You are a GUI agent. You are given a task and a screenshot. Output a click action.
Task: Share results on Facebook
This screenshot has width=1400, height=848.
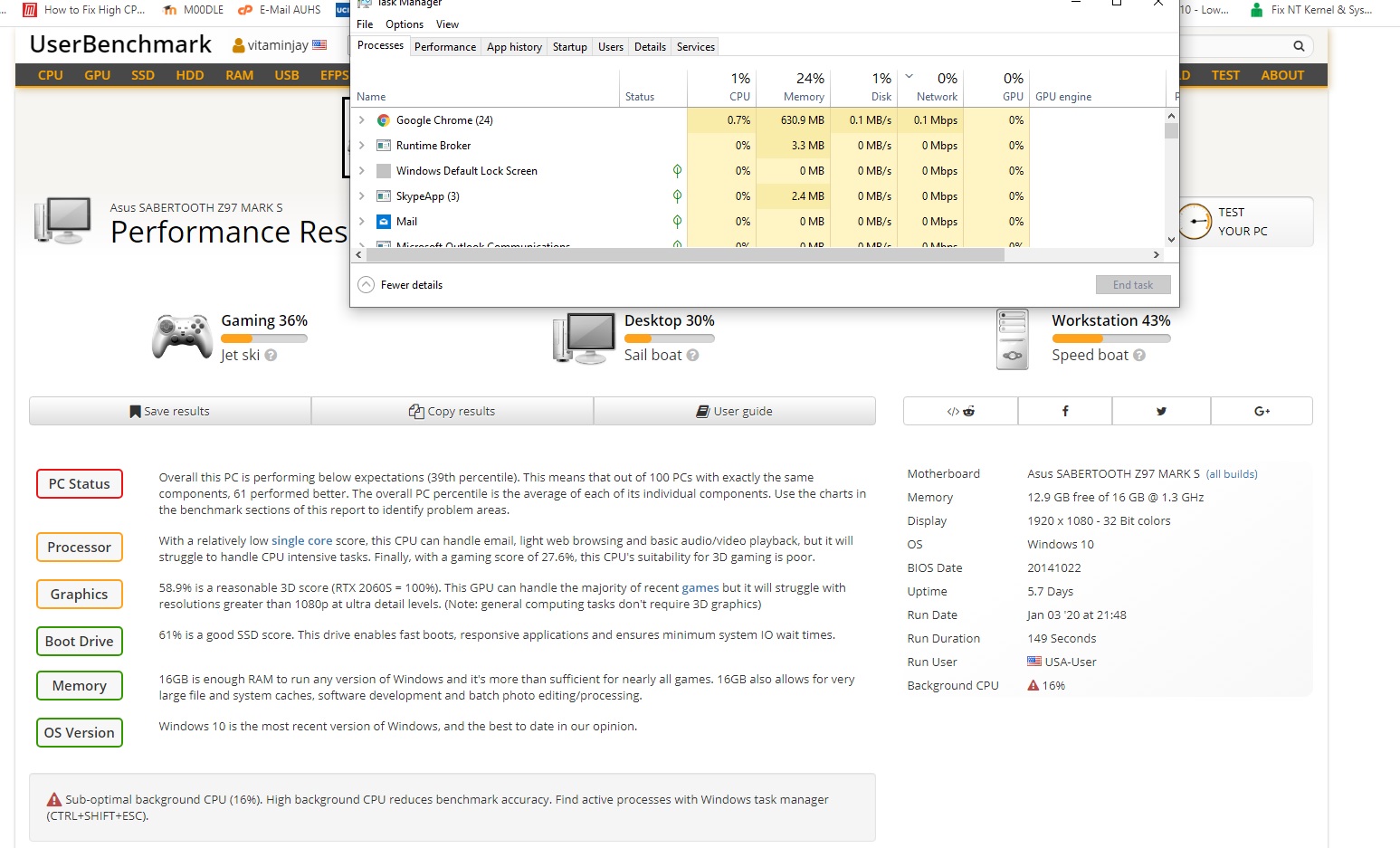tap(1065, 411)
